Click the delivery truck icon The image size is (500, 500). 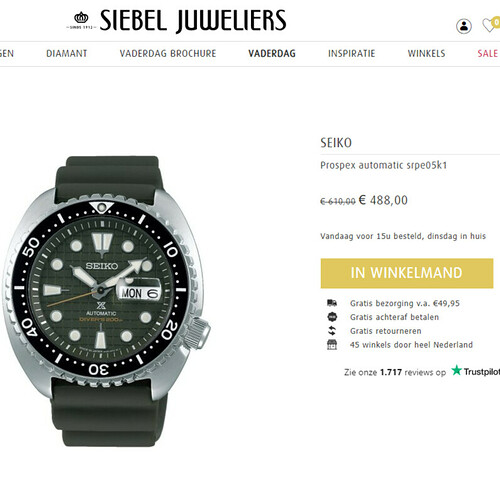click(332, 303)
